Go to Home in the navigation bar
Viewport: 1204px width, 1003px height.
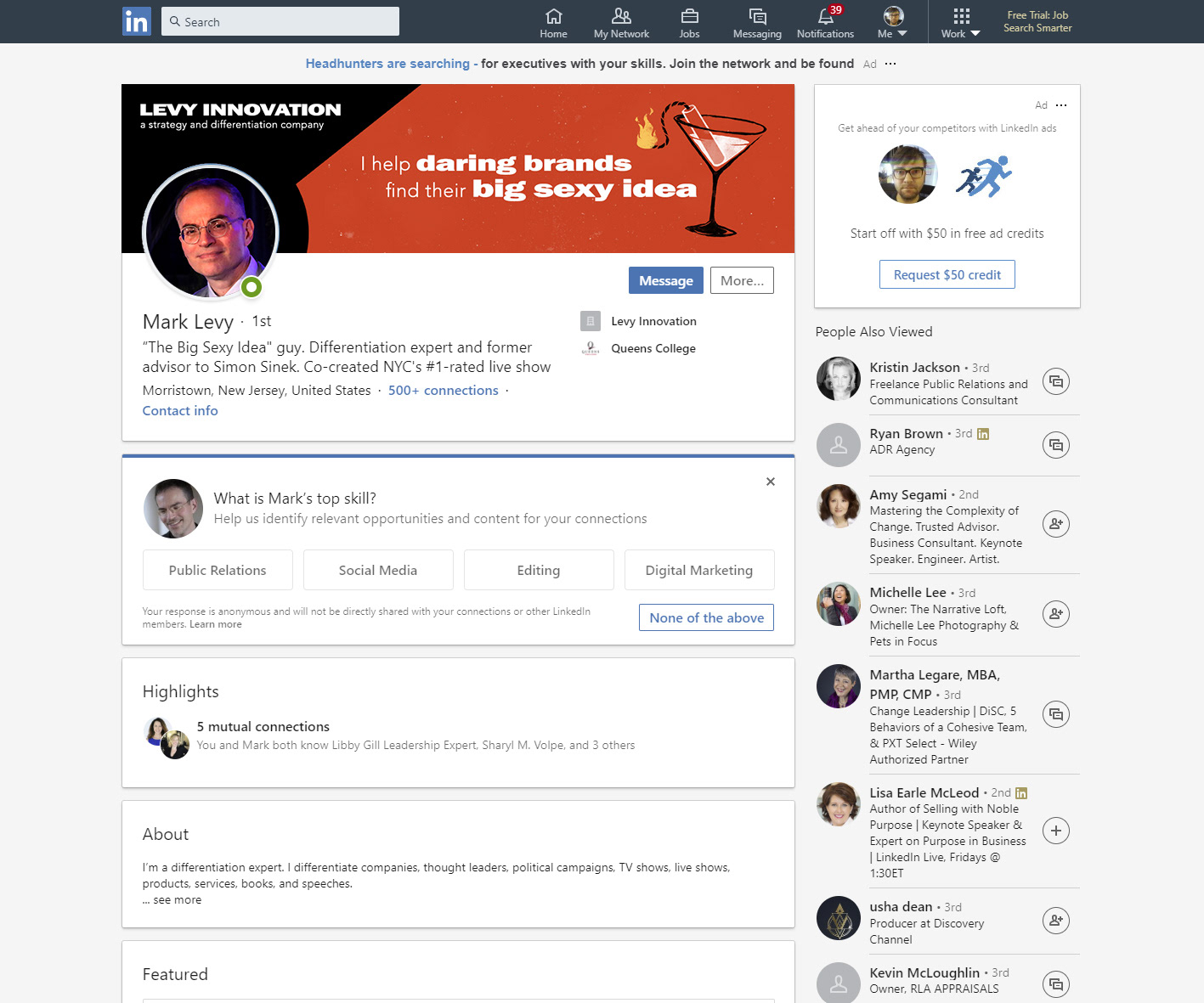[553, 23]
